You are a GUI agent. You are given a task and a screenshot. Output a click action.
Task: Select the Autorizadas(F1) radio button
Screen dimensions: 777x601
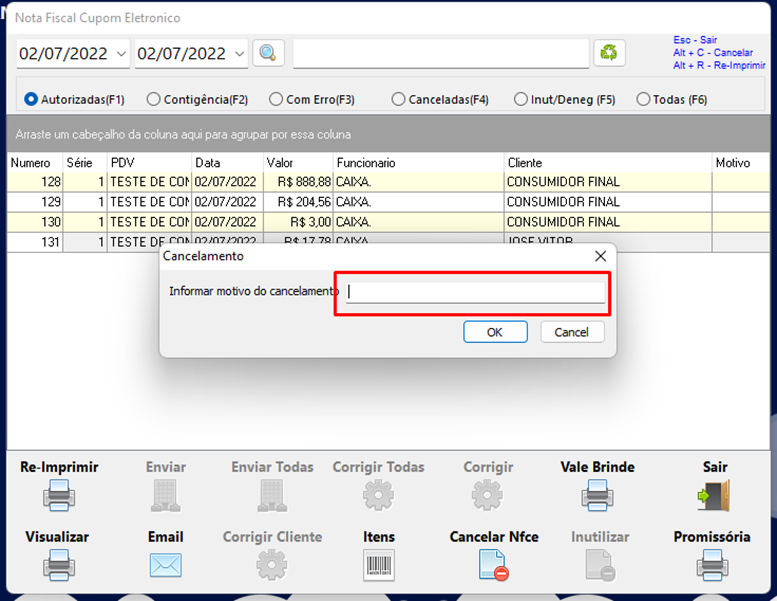(31, 100)
